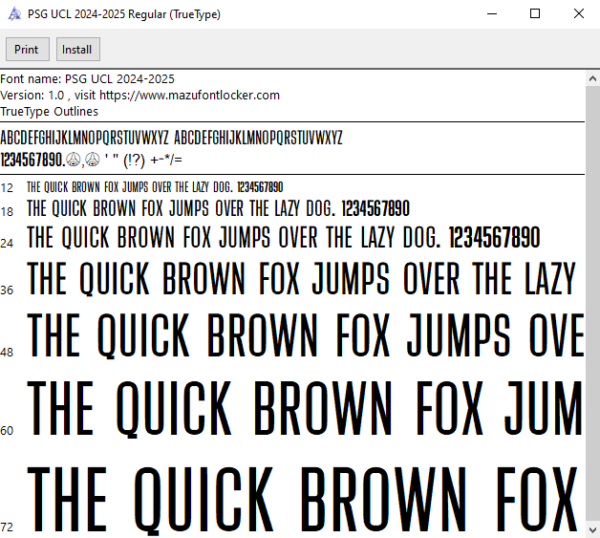The height and width of the screenshot is (538, 600).
Task: Click the window title 'PSG UCL 2024-2025 Regular (TrueType)'
Action: click(x=124, y=14)
